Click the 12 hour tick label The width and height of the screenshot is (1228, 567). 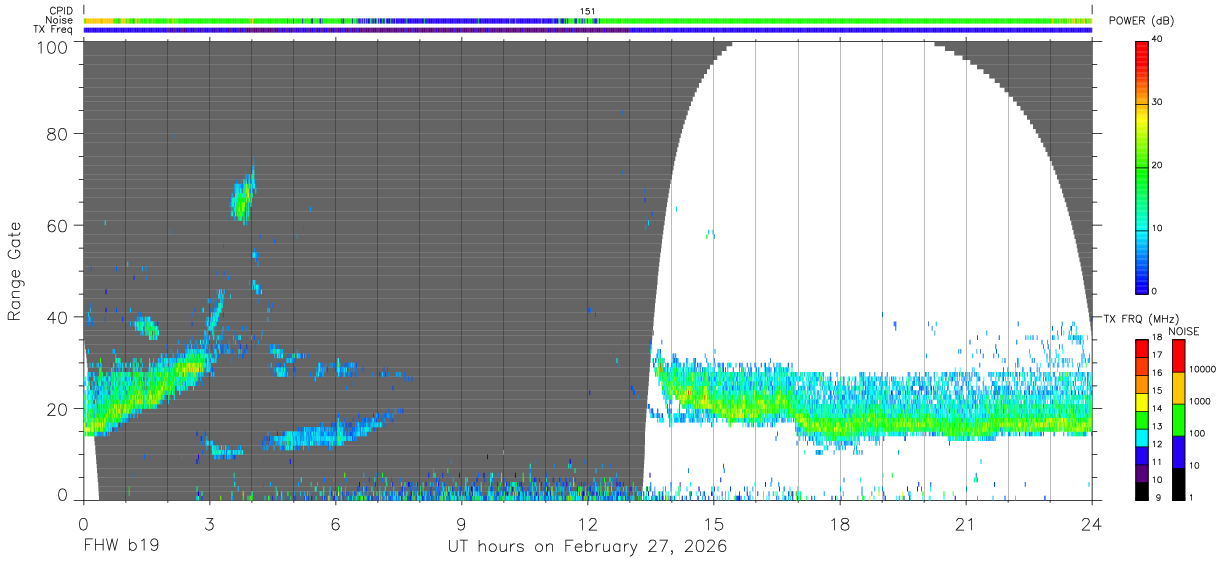(588, 523)
